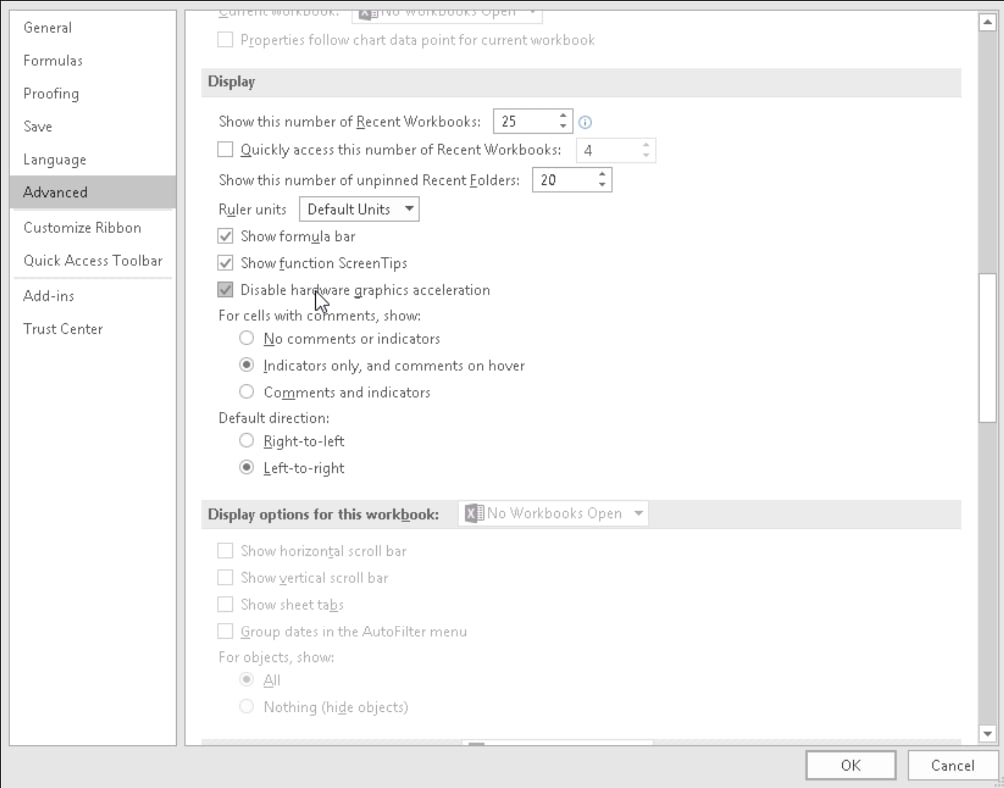Decrease the Recent Workbooks count spinner
Viewport: 1004px width, 788px height.
point(563,126)
